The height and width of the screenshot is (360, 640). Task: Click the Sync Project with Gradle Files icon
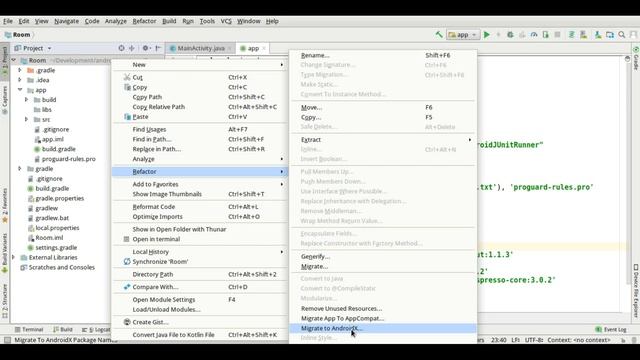tap(571, 35)
